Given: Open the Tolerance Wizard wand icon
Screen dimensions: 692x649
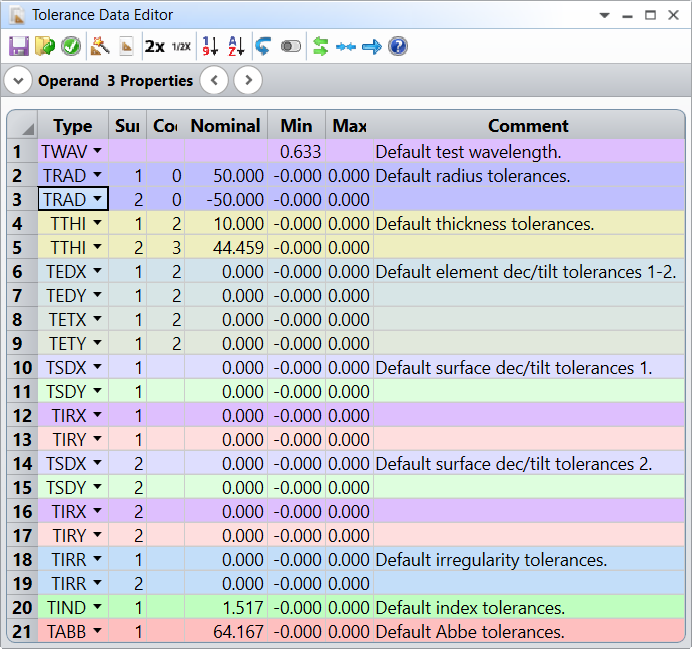Looking at the screenshot, I should [100, 46].
